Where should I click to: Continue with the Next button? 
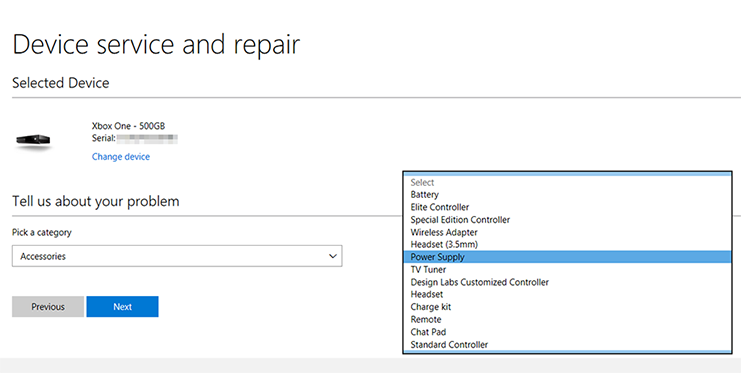pos(122,306)
